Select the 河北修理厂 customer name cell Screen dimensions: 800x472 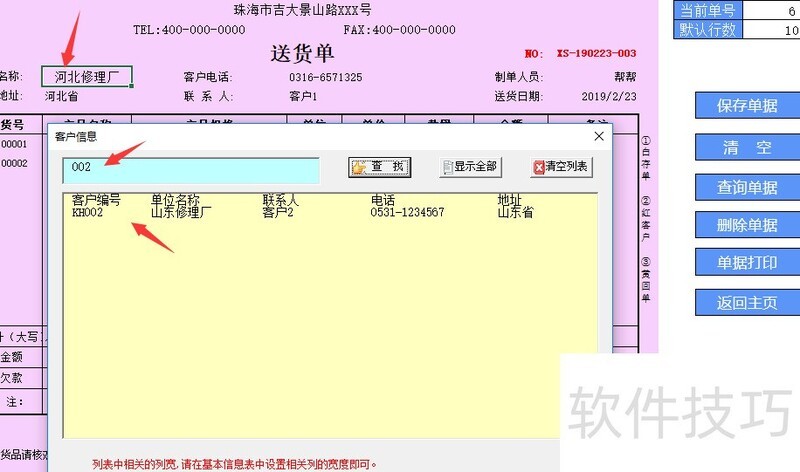click(x=87, y=77)
